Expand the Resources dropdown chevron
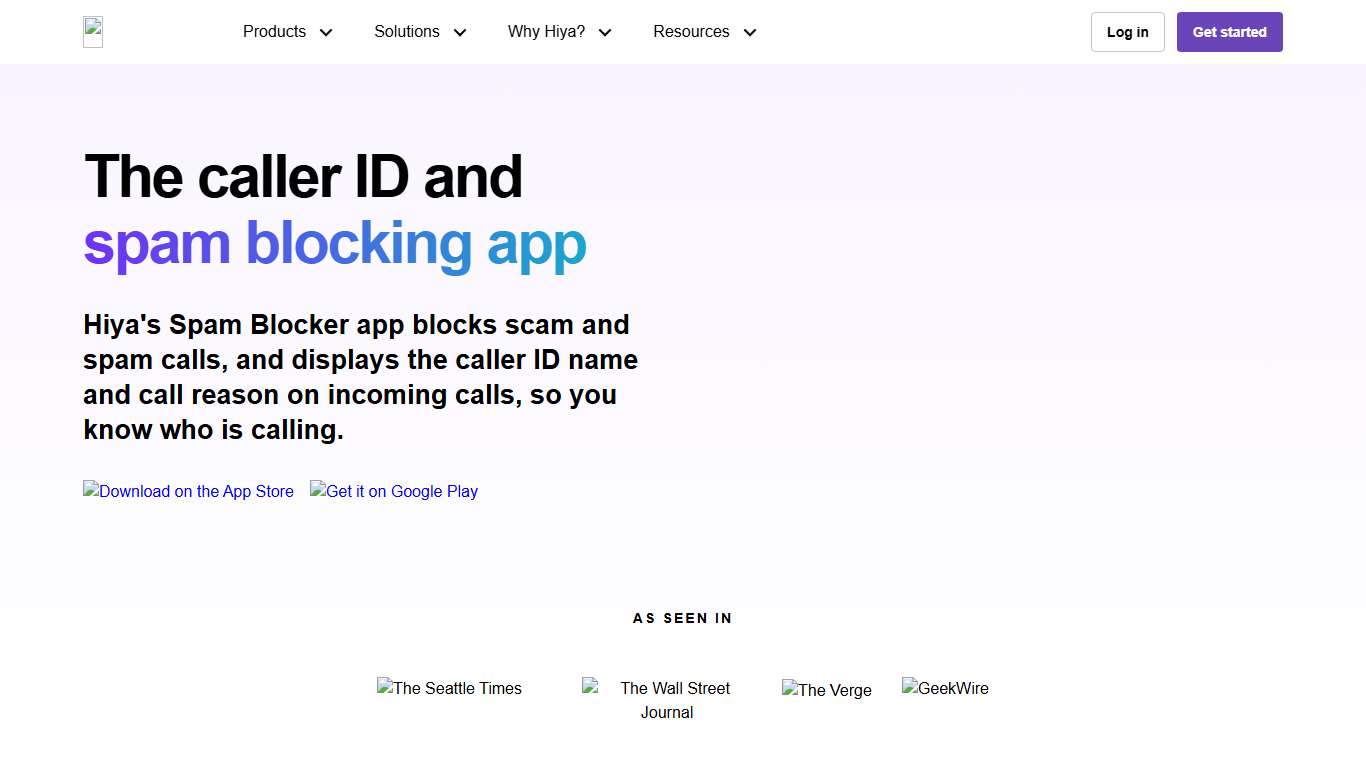This screenshot has width=1366, height=768. [749, 32]
